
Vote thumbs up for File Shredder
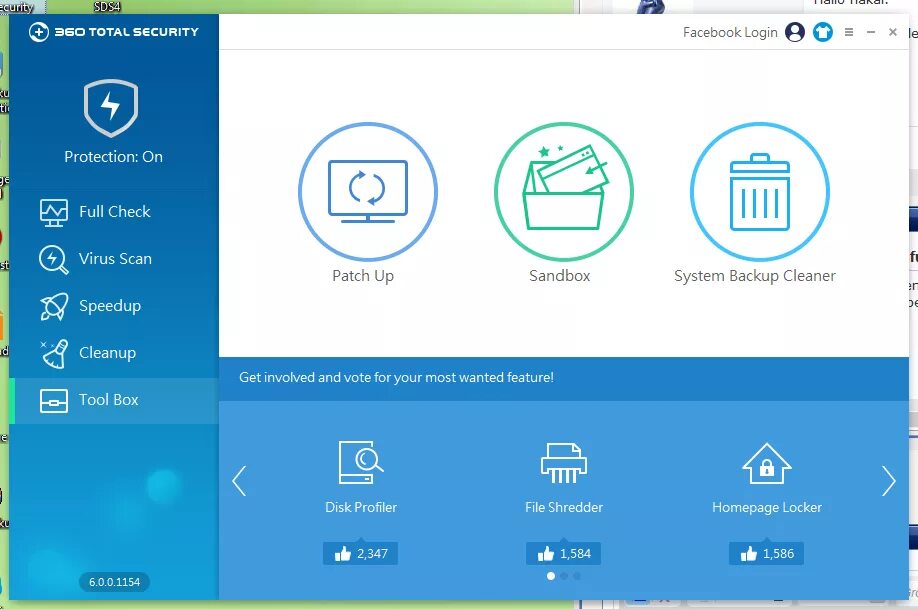(x=563, y=553)
